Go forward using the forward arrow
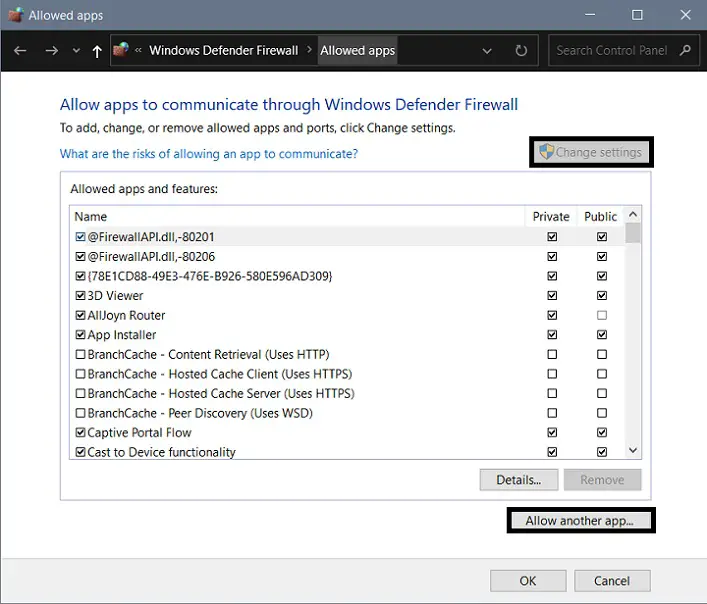The width and height of the screenshot is (707, 604). click(52, 50)
